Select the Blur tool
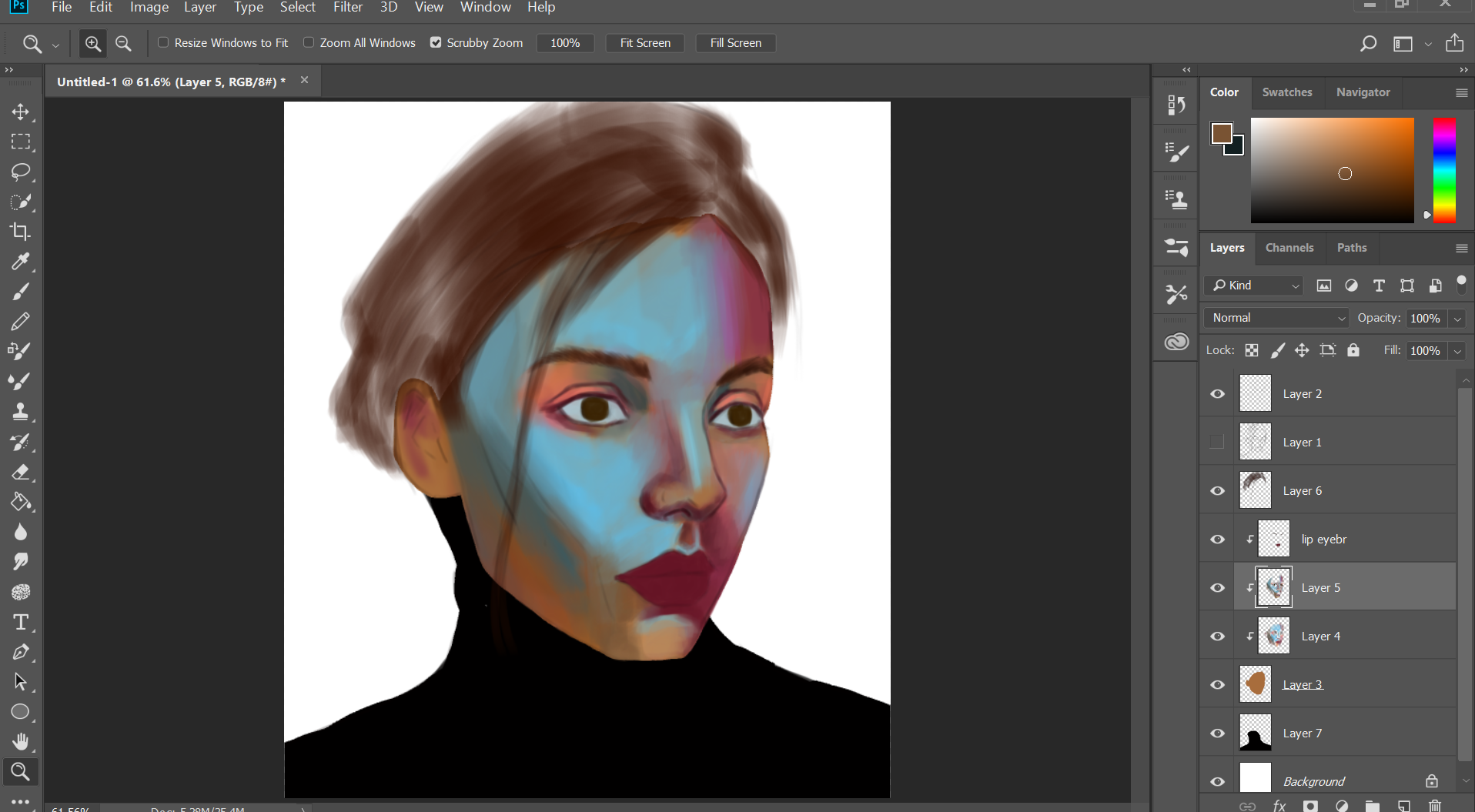Viewport: 1475px width, 812px height. click(21, 532)
